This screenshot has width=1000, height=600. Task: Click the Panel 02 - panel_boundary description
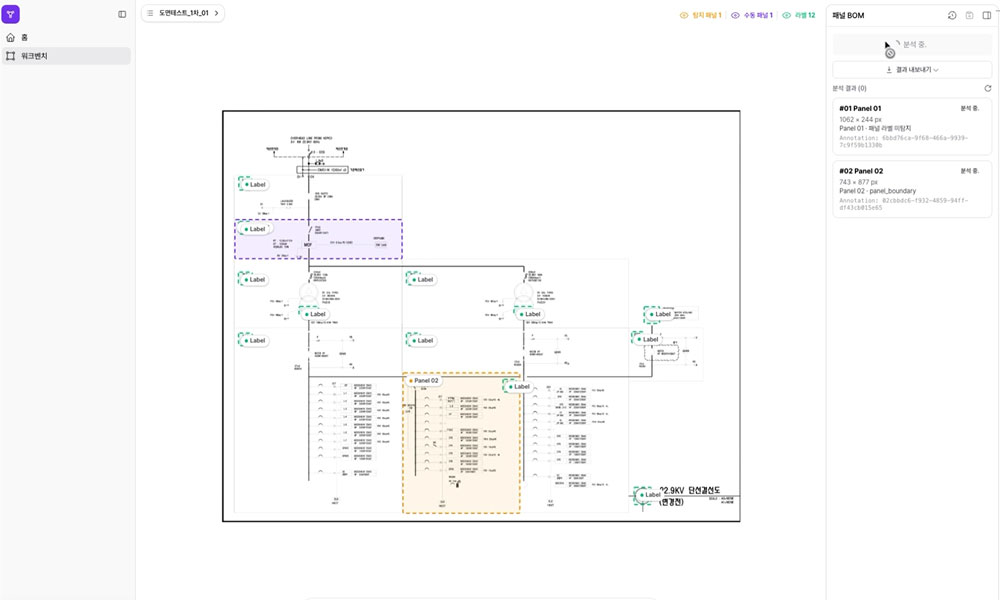click(878, 191)
